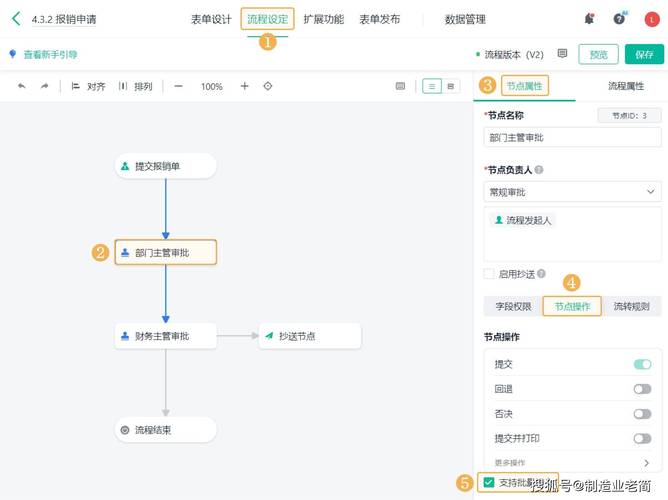Click the 保存 button
Viewport: 668px width, 500px height.
[x=644, y=55]
